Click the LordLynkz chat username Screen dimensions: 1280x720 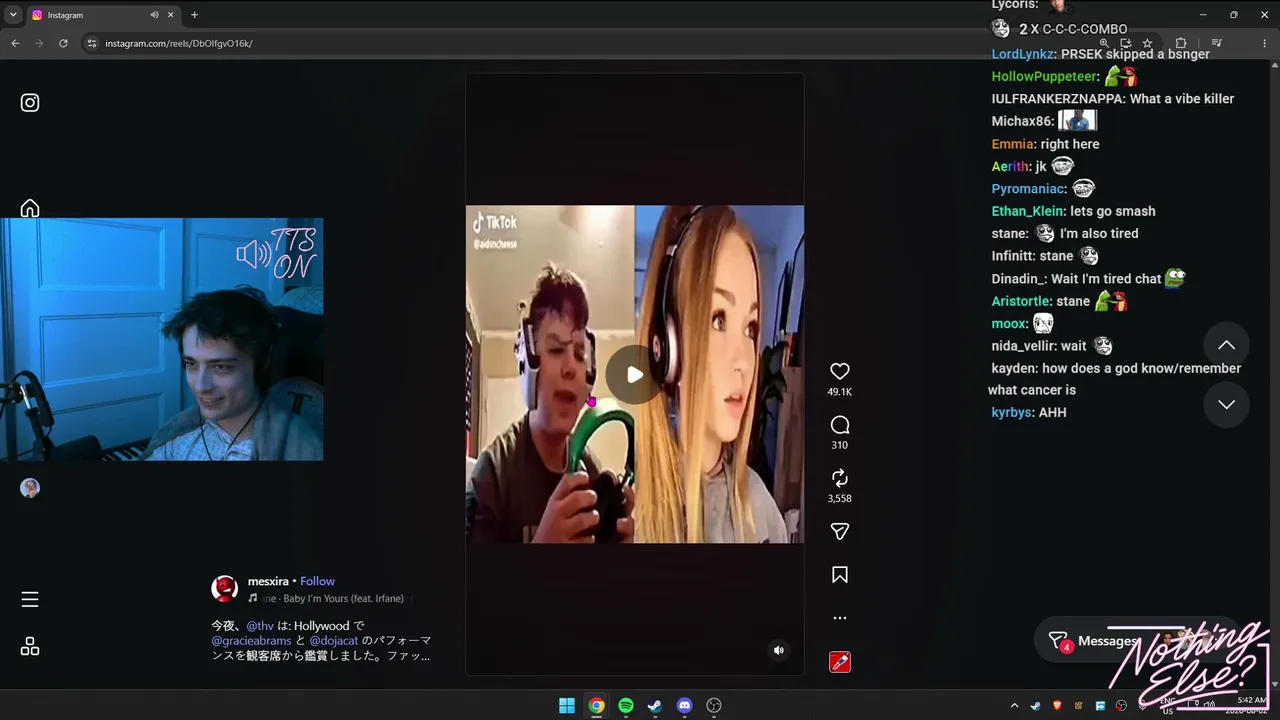[1024, 54]
